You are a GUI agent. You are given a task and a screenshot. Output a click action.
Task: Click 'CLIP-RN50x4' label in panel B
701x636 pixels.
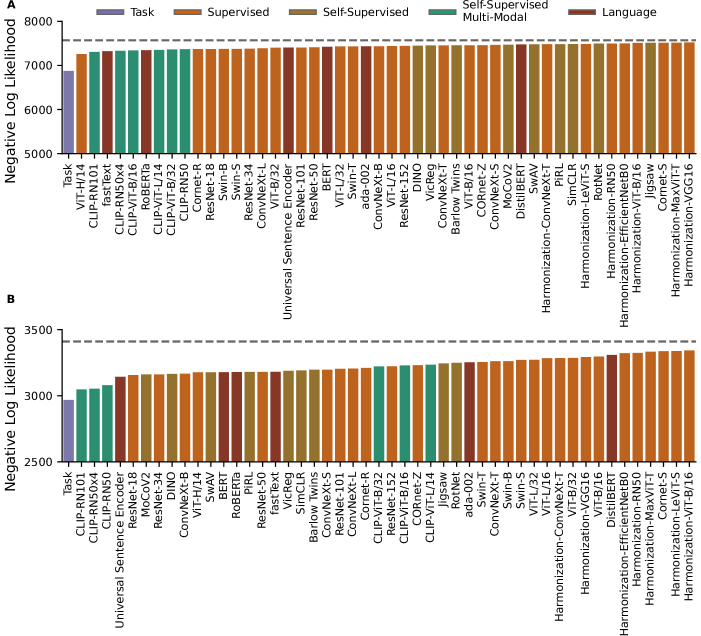(94, 508)
